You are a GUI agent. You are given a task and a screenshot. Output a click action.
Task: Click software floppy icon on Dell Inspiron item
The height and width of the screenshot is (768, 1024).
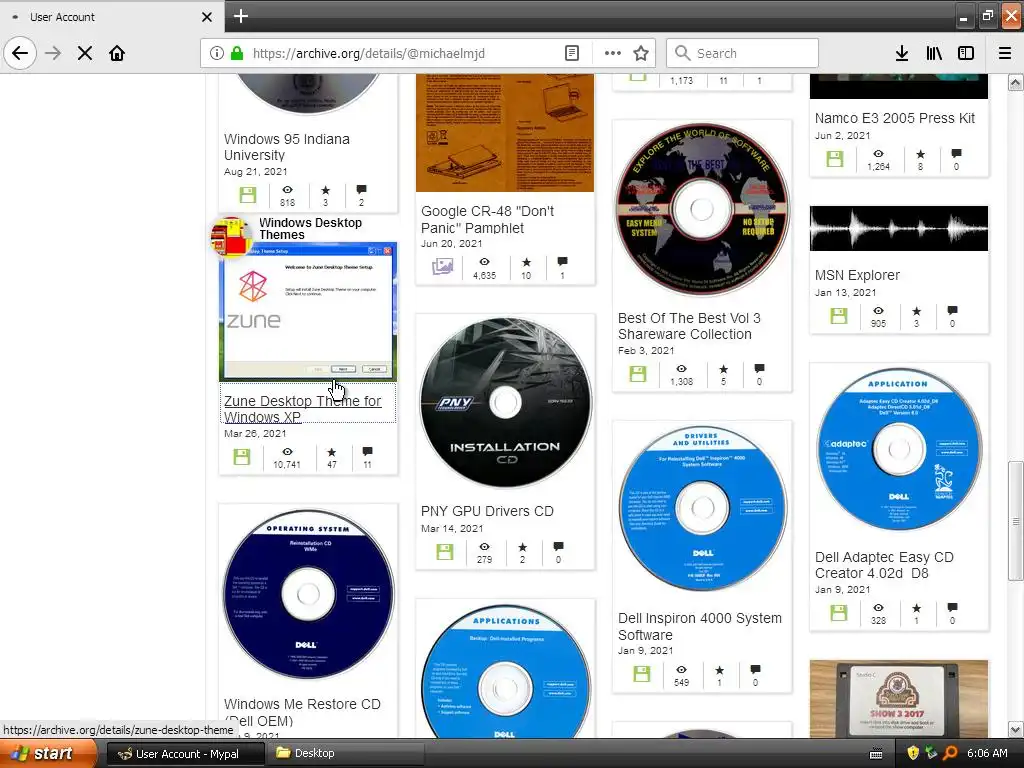(642, 674)
